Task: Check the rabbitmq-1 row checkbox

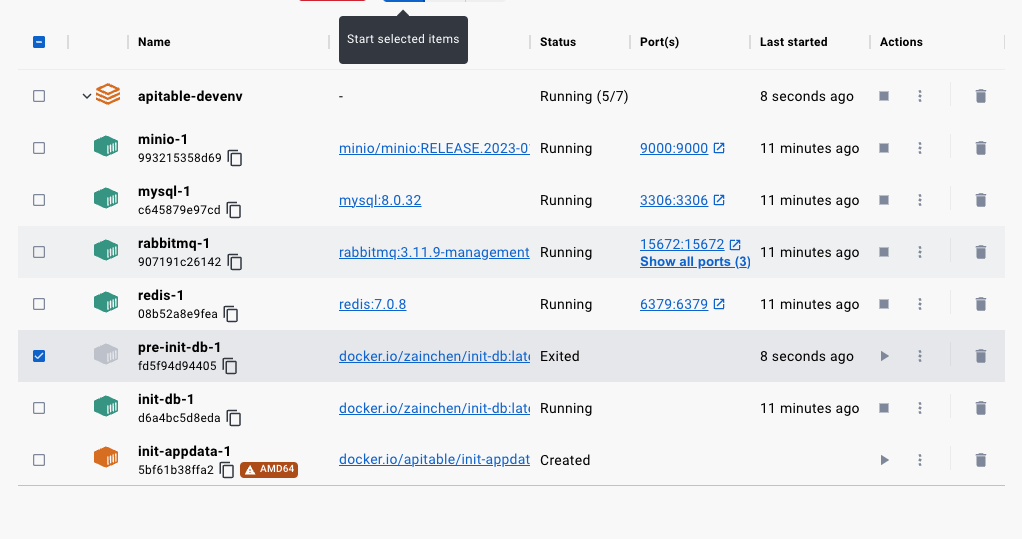Action: click(x=39, y=252)
